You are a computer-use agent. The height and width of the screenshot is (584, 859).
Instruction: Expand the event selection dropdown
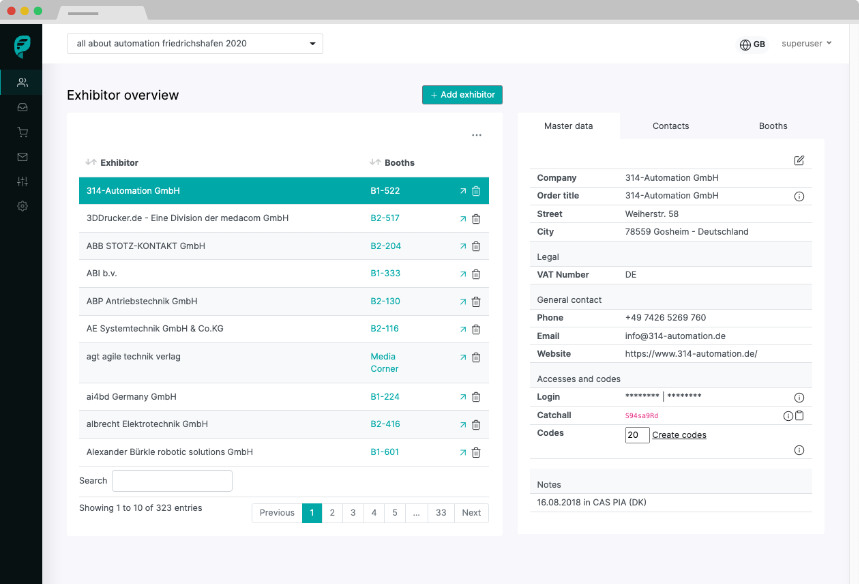[x=194, y=43]
